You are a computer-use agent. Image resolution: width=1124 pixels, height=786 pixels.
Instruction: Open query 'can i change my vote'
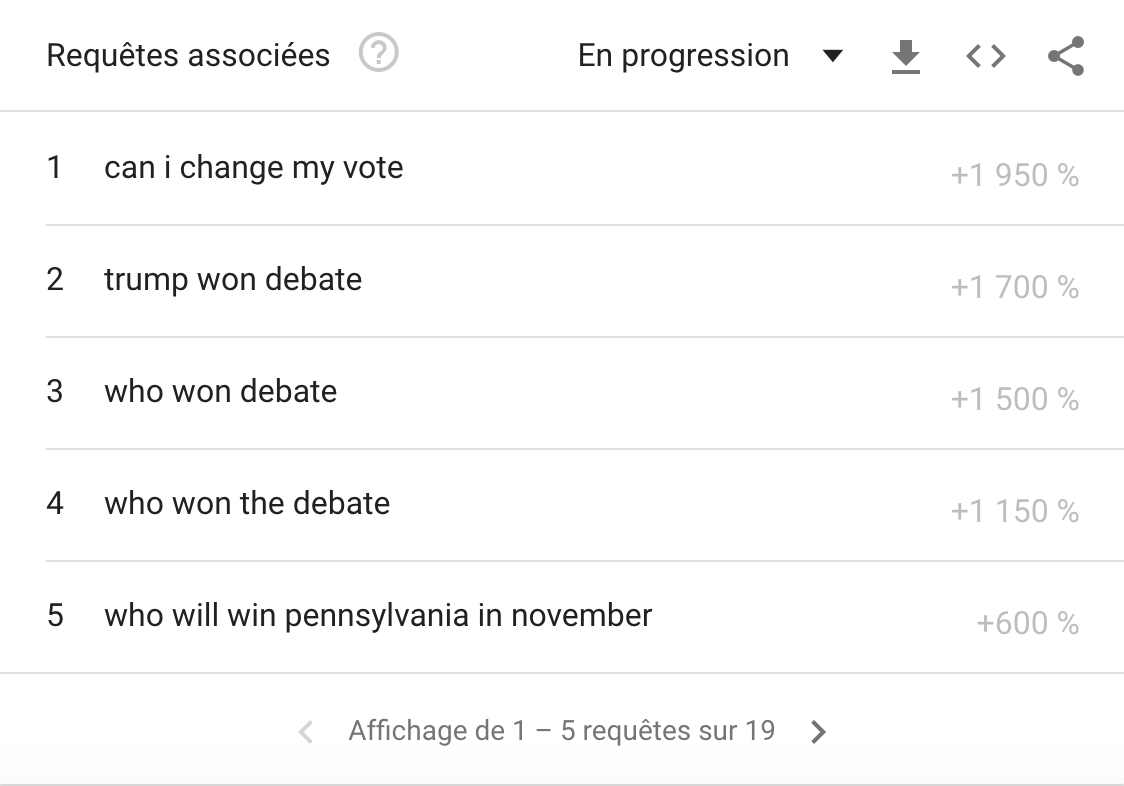(x=253, y=167)
